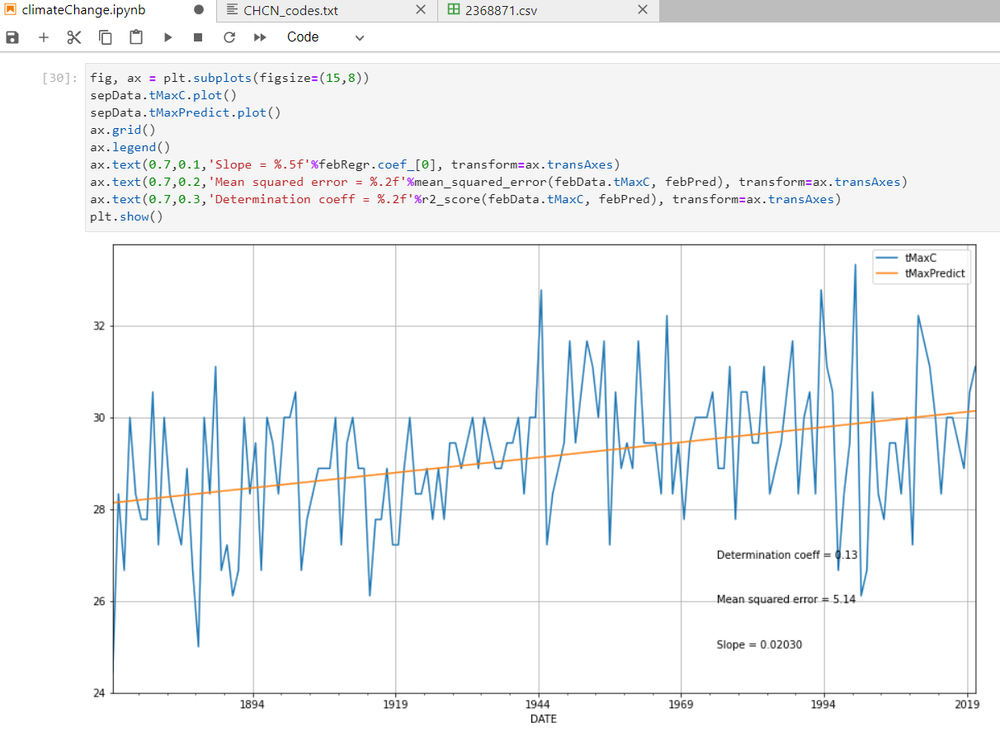The image size is (1000, 729).
Task: Insert a new cell below
Action: (43, 37)
